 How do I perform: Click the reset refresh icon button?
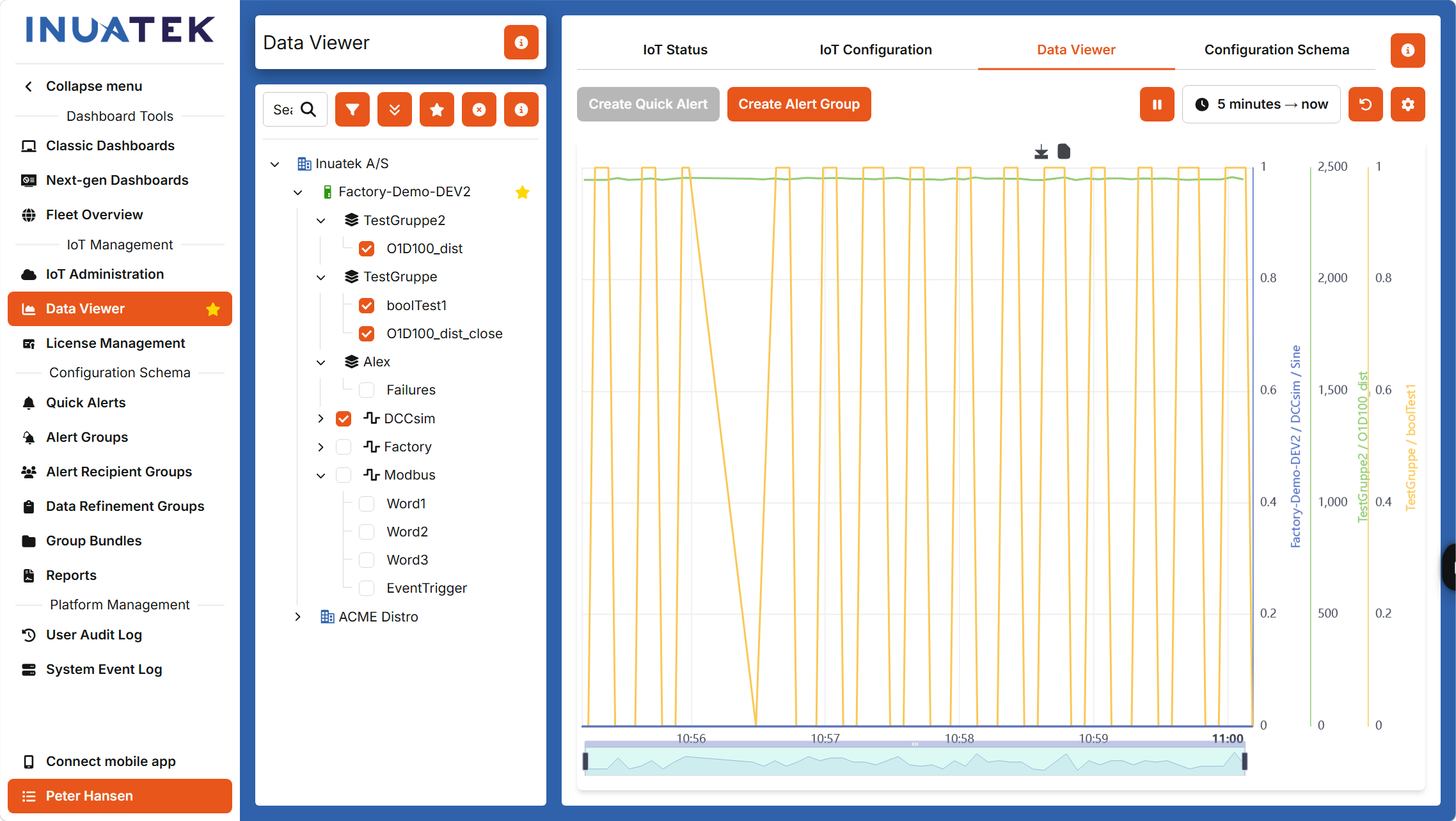1365,104
